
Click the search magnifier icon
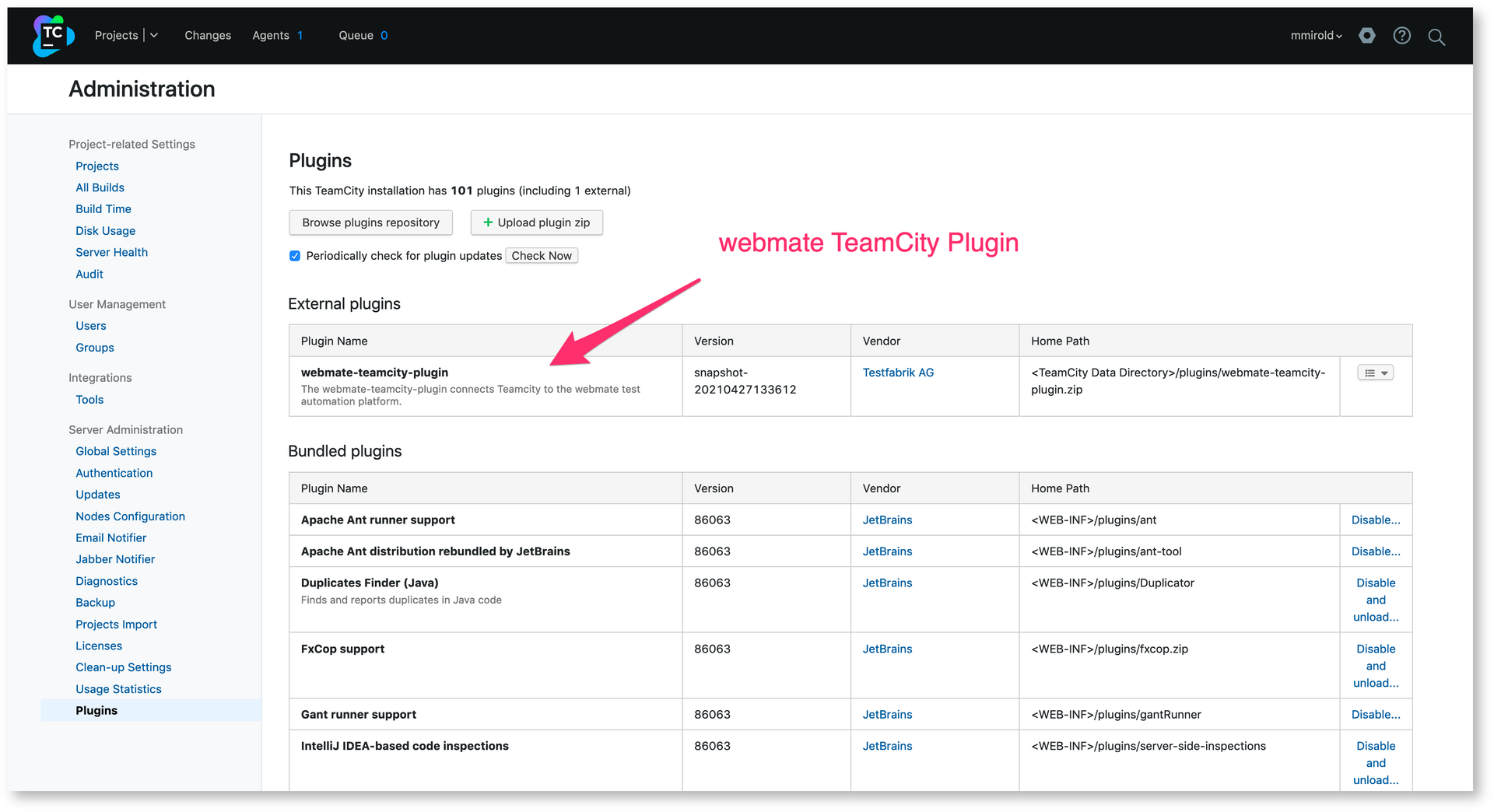[x=1436, y=37]
